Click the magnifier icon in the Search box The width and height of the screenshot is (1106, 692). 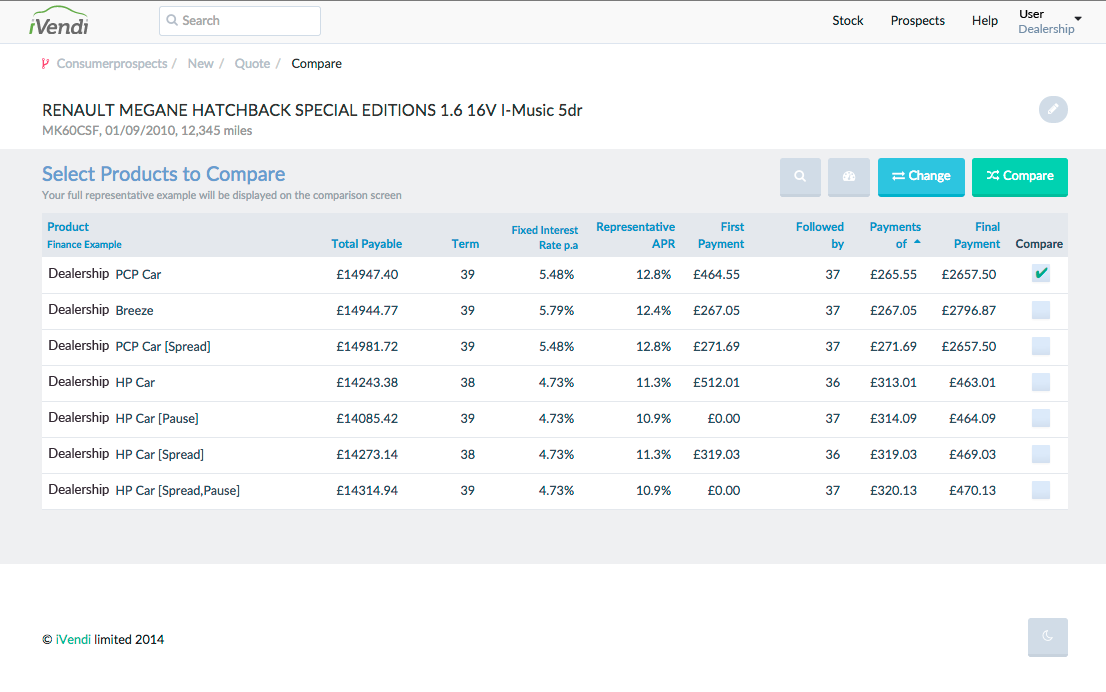pyautogui.click(x=172, y=20)
